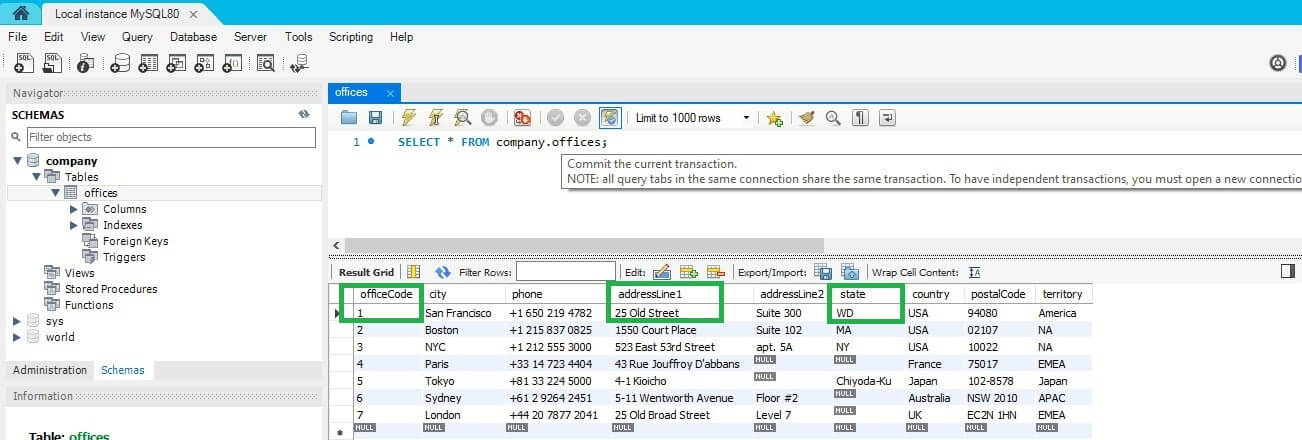Close the offices query tab

click(390, 92)
